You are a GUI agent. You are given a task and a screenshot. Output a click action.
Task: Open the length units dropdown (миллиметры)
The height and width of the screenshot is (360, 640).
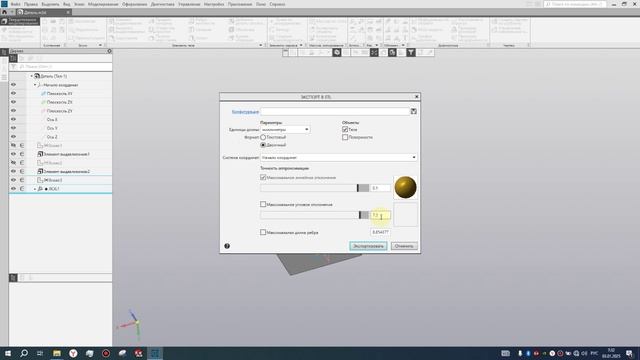(285, 129)
